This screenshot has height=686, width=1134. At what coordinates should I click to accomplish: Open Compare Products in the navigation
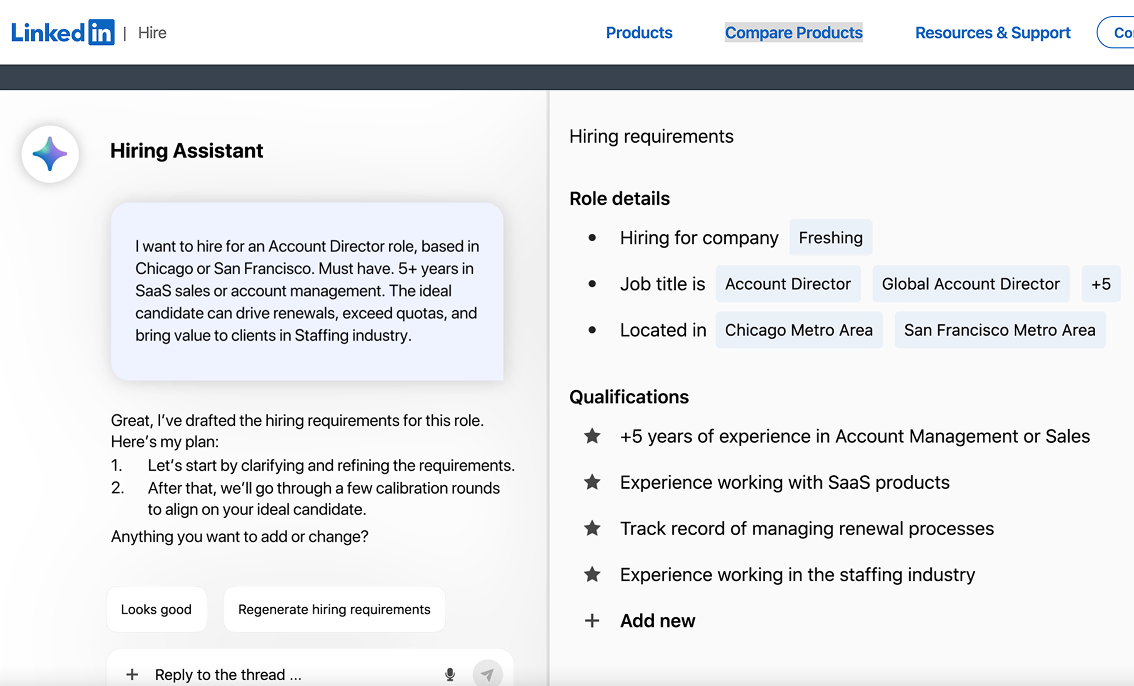(x=793, y=33)
